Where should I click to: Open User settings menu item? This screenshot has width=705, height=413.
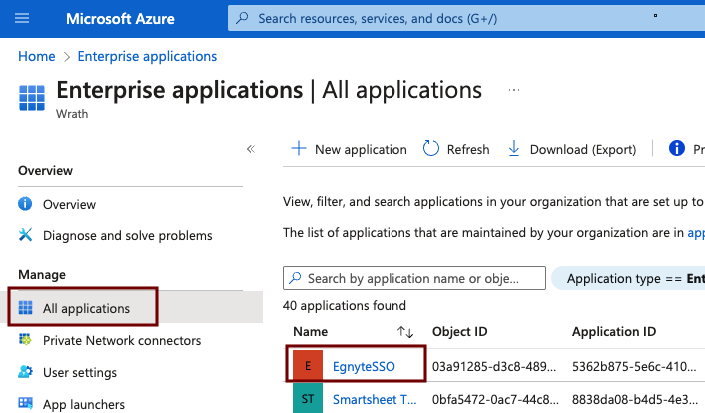click(x=80, y=373)
